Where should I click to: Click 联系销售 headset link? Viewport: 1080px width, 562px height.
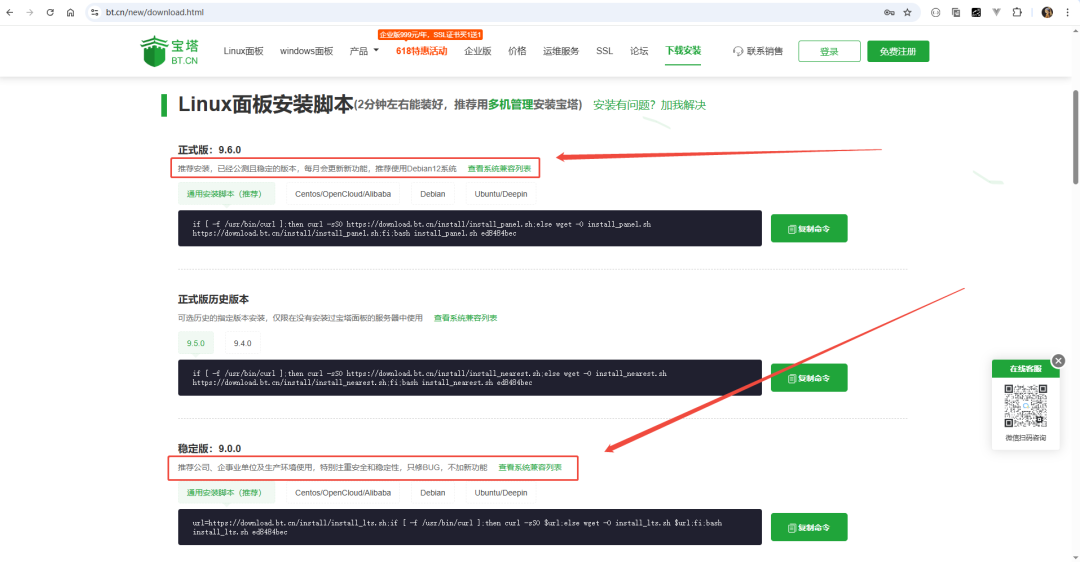(758, 51)
